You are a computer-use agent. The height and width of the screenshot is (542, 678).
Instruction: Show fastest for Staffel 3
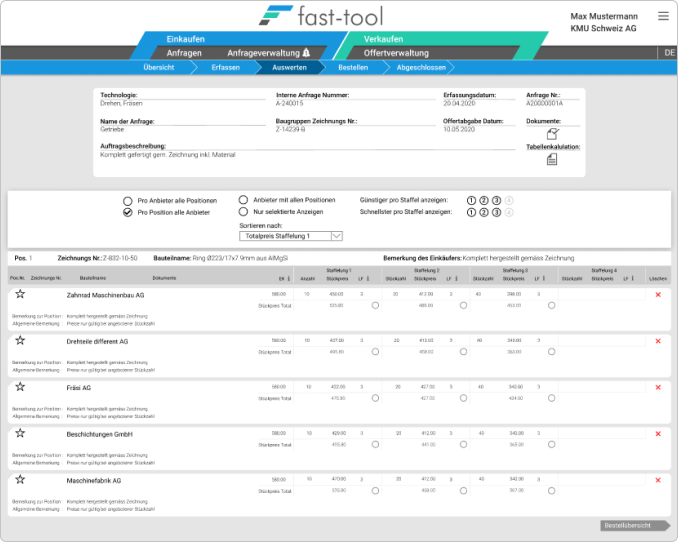click(x=496, y=212)
